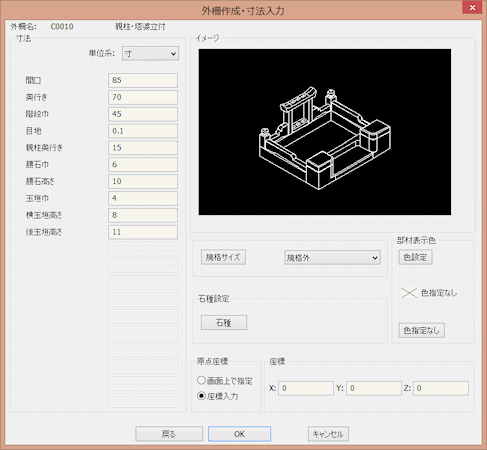Click the 間口 field showing 85
This screenshot has width=487, height=450.
point(143,80)
